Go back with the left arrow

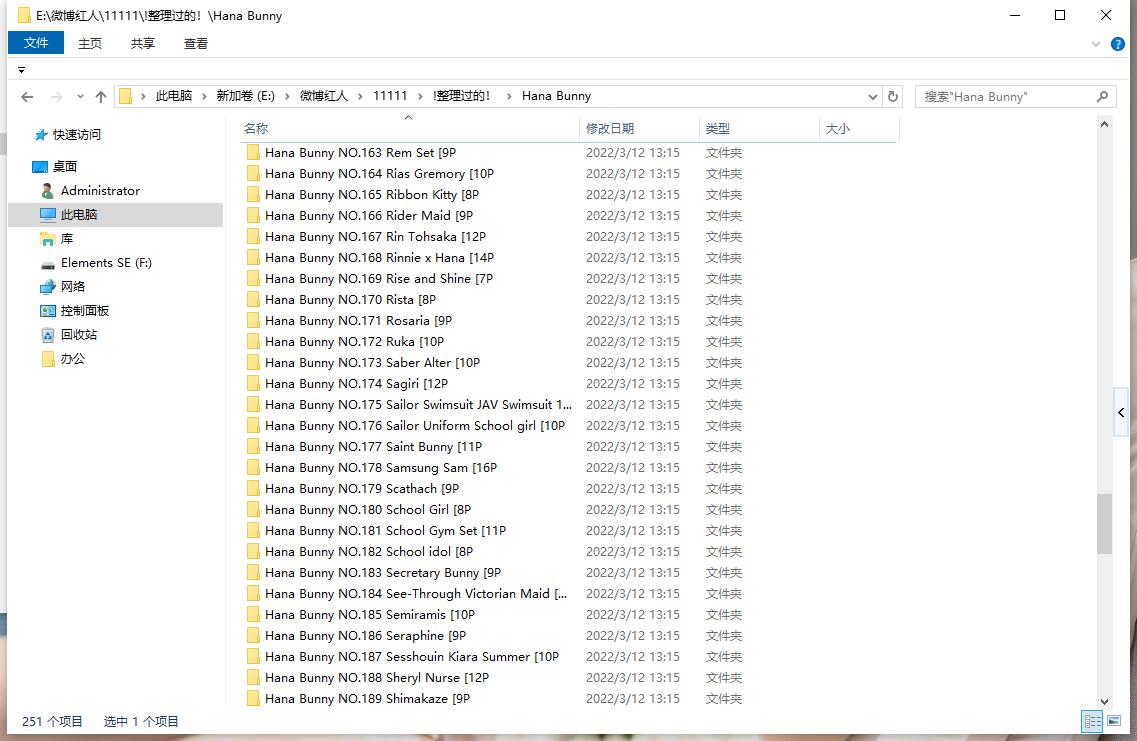[28, 96]
